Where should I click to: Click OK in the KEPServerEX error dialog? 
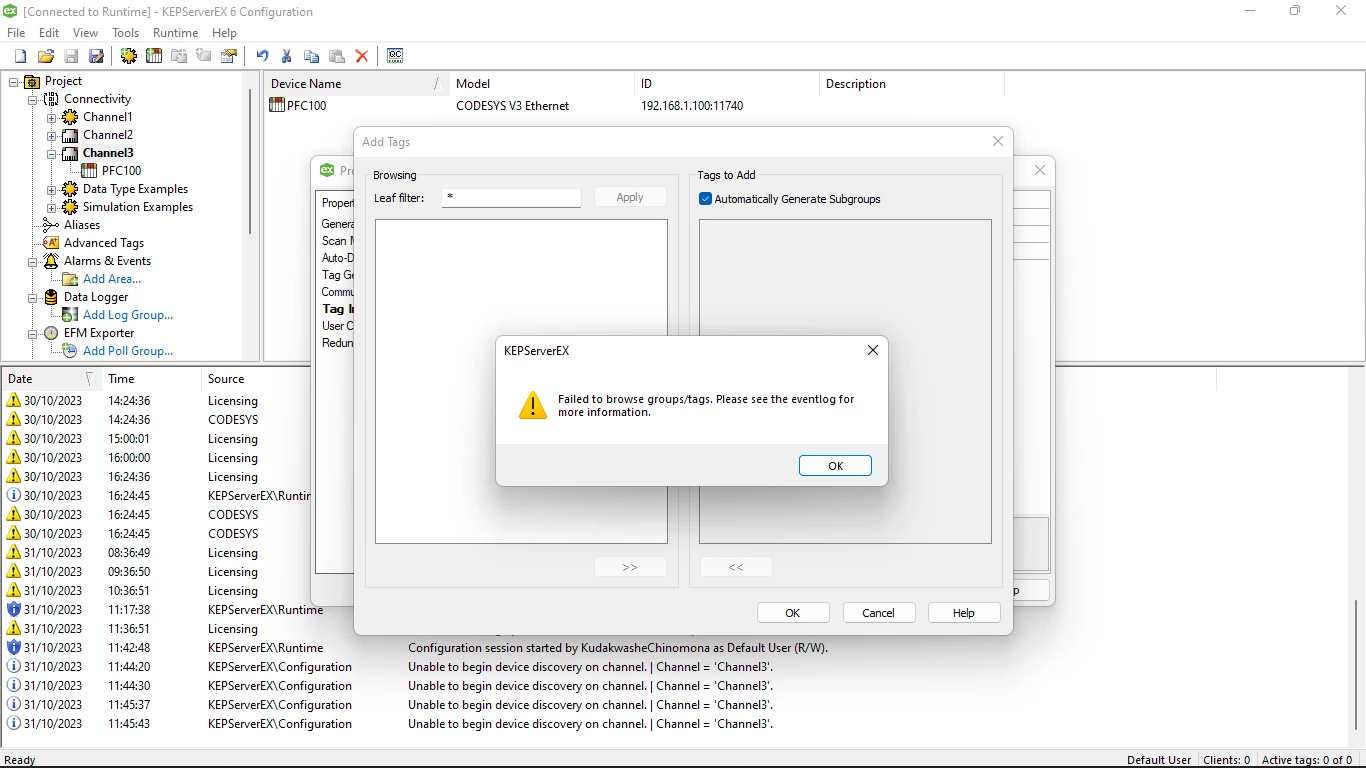pyautogui.click(x=835, y=466)
